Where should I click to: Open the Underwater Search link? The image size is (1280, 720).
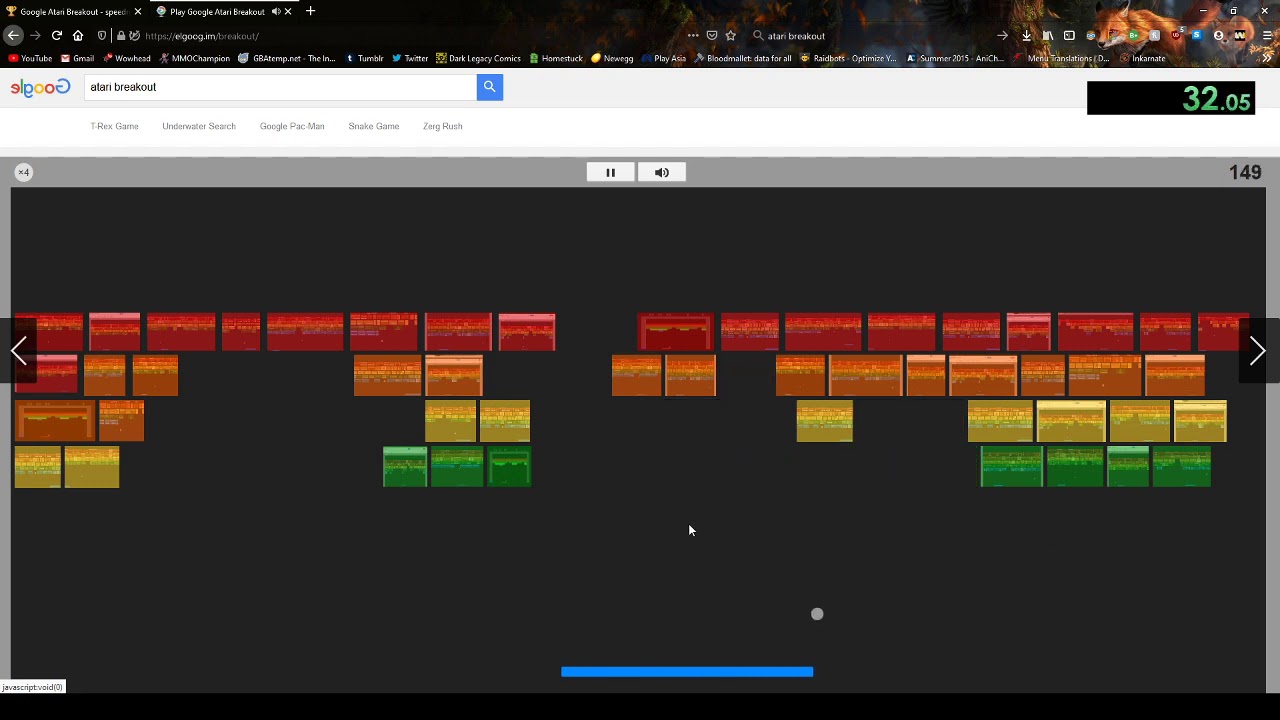tap(199, 126)
